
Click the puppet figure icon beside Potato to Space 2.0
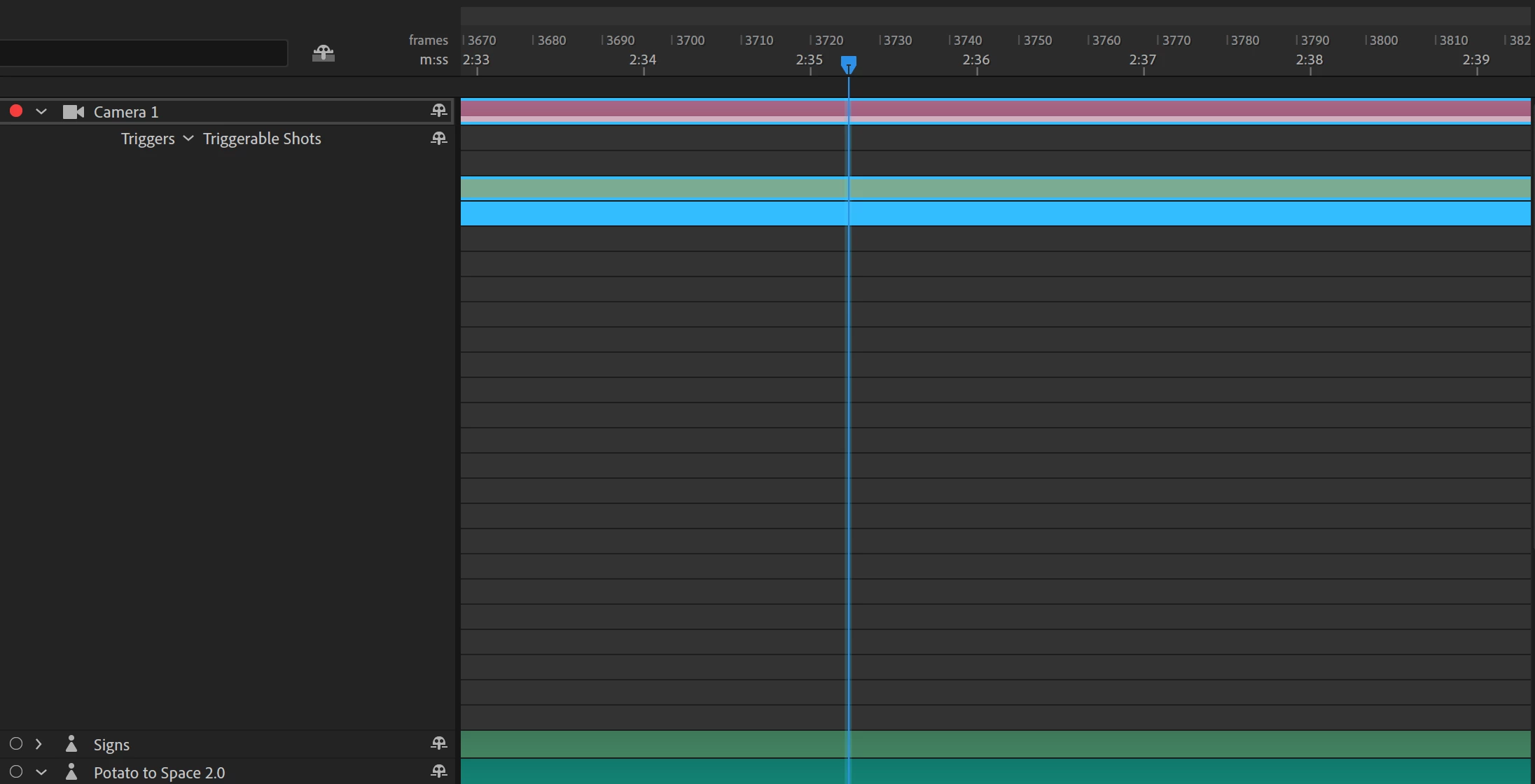[x=71, y=772]
